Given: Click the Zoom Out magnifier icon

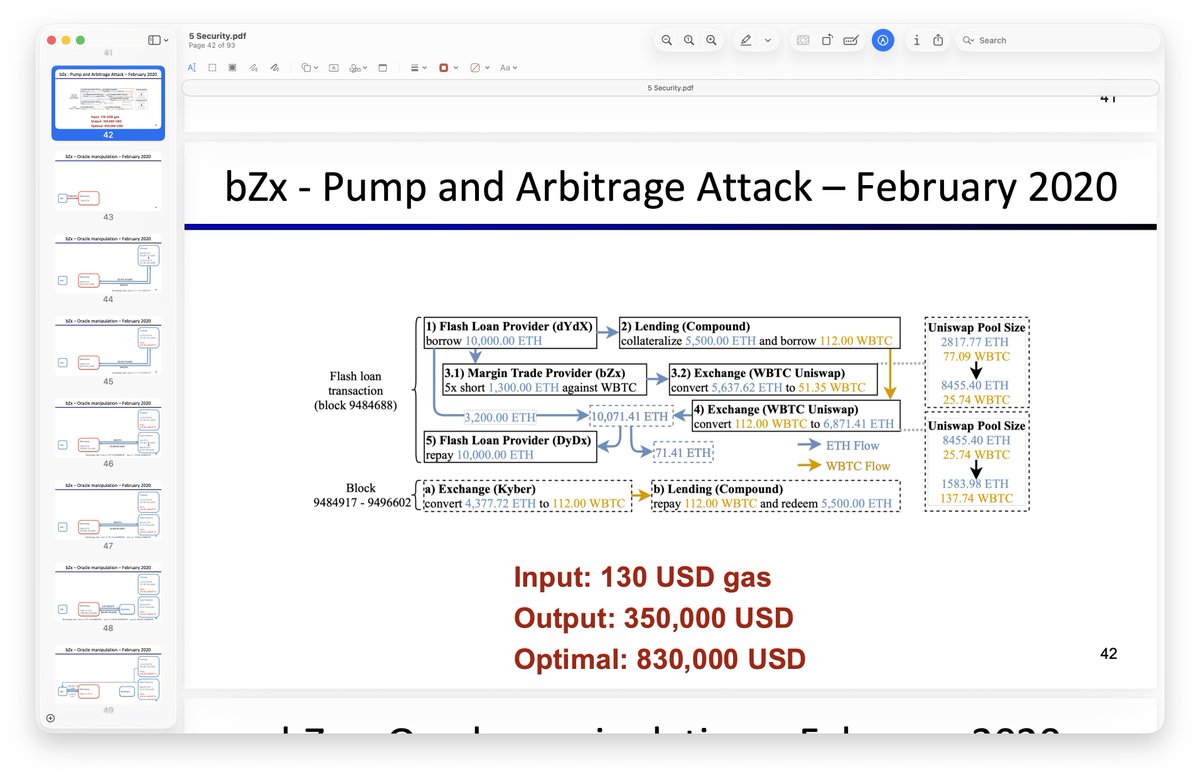Looking at the screenshot, I should tap(667, 40).
